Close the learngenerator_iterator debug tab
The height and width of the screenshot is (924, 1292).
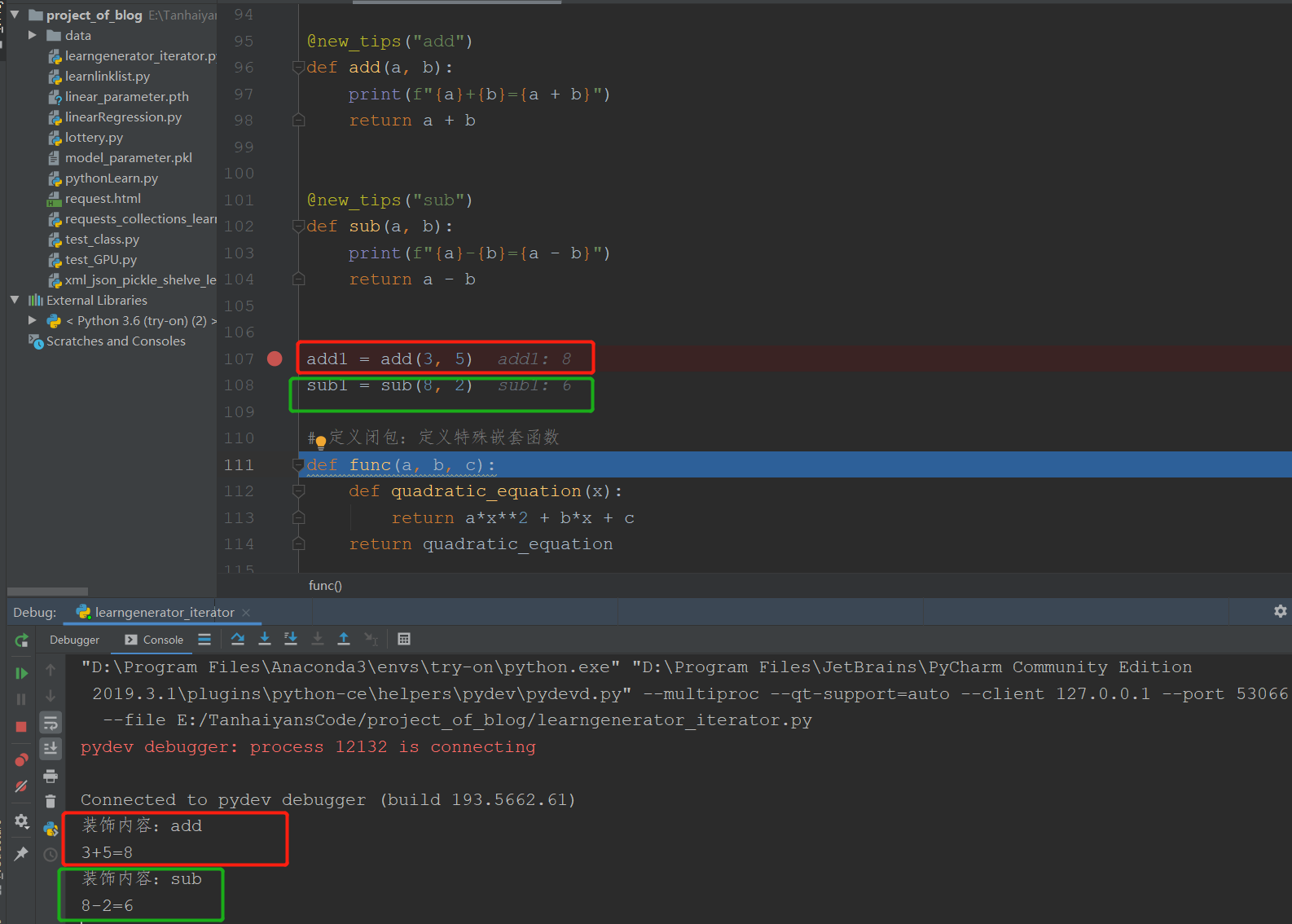[246, 613]
